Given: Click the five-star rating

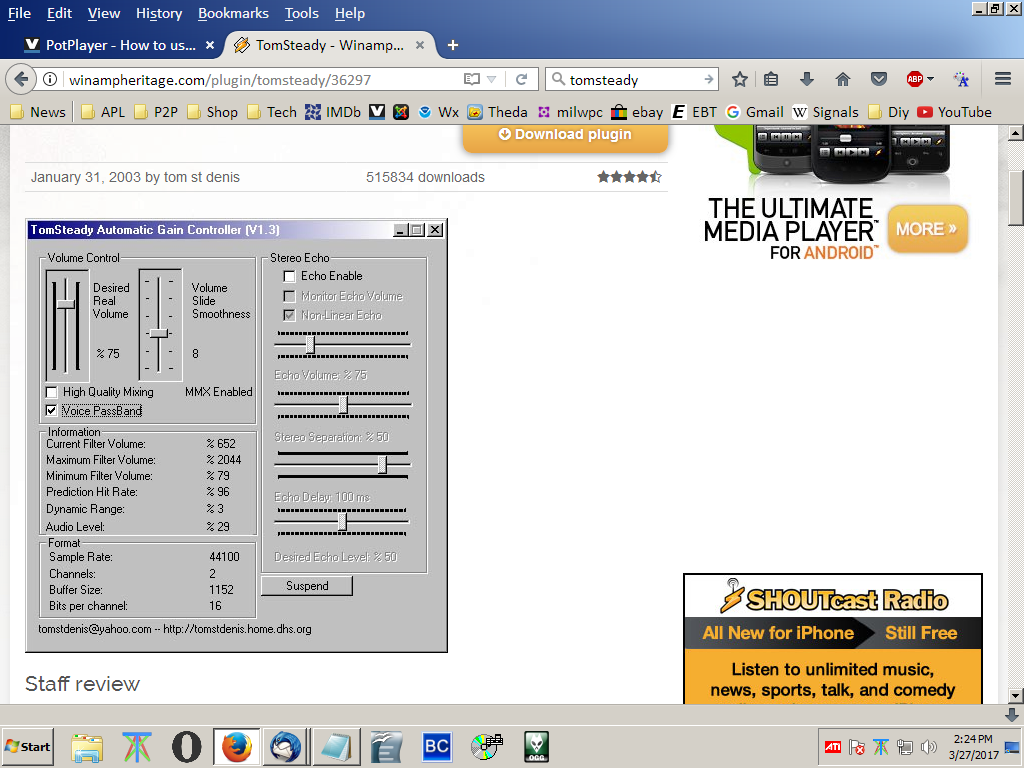Looking at the screenshot, I should (630, 176).
